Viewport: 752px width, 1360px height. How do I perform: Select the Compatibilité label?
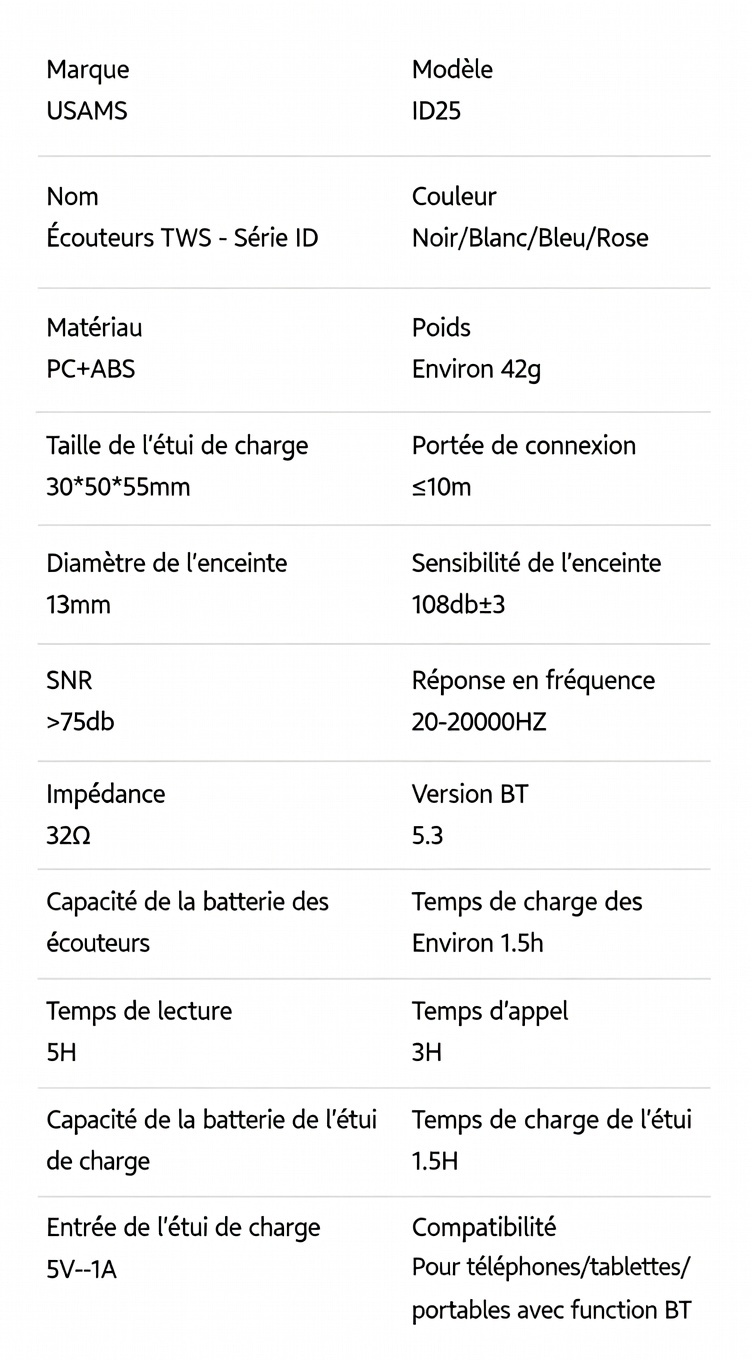484,1227
